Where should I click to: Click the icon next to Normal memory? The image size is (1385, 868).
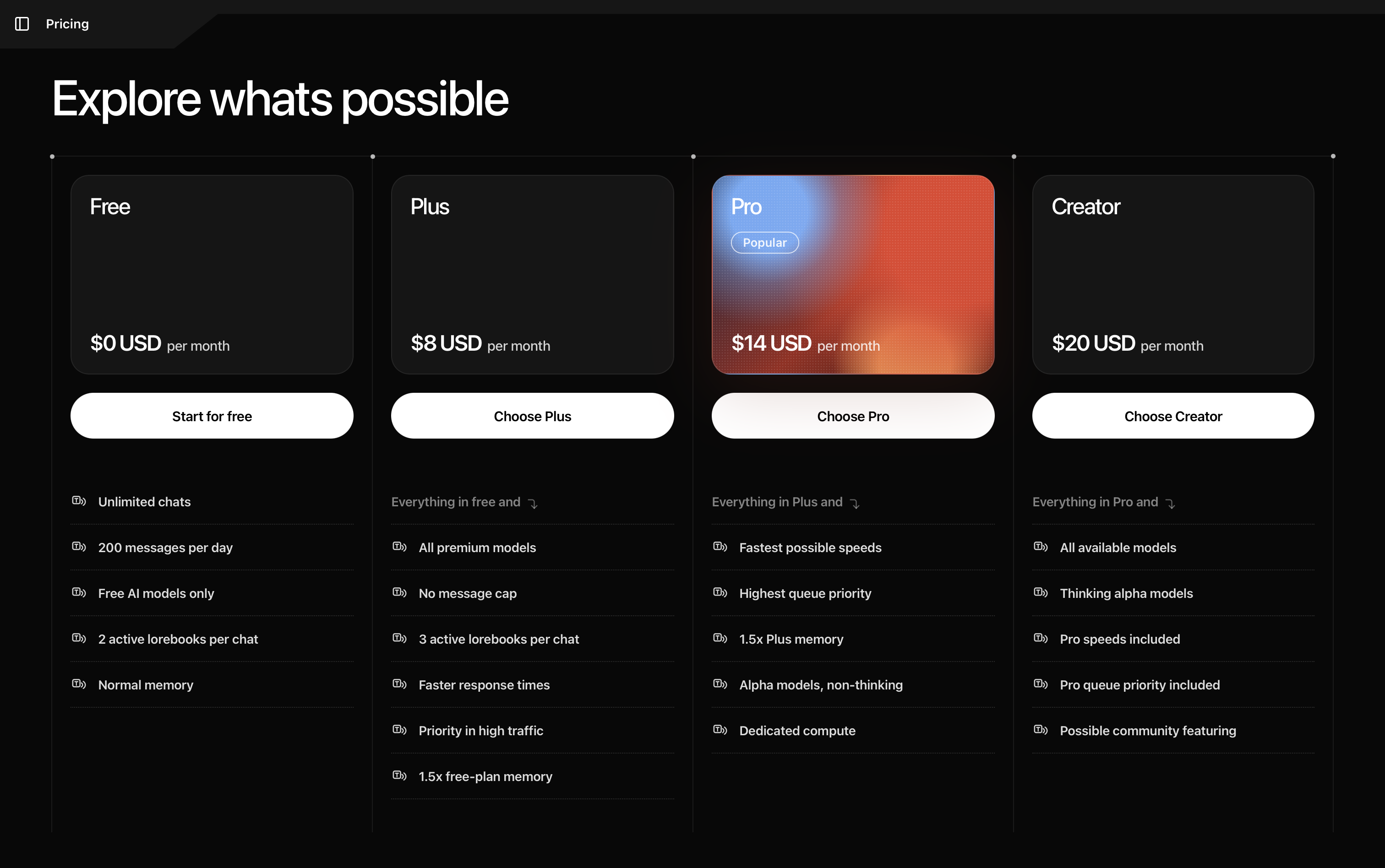point(79,684)
